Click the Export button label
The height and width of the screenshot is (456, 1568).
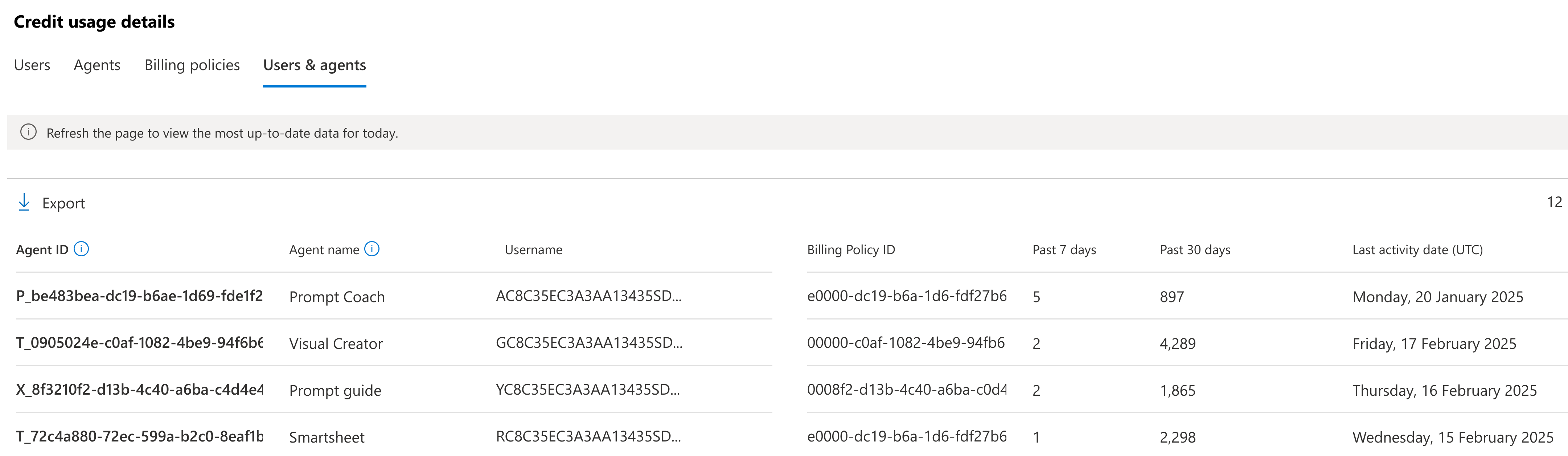(x=63, y=203)
